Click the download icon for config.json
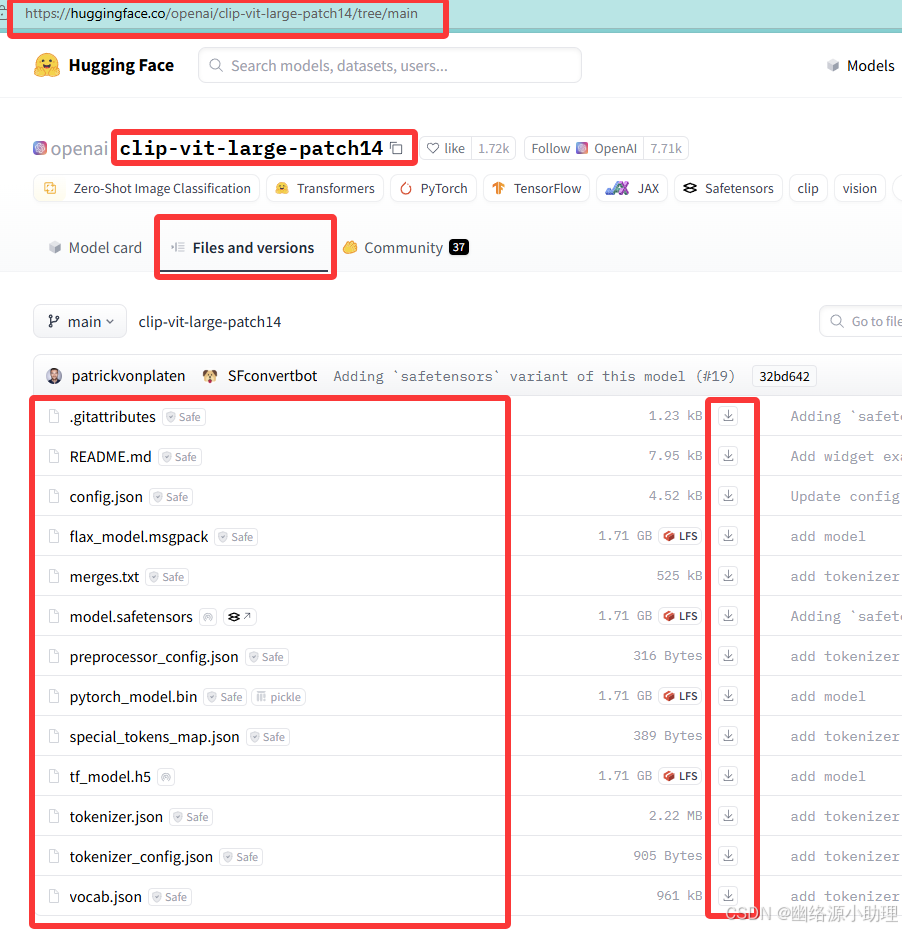 tap(728, 496)
